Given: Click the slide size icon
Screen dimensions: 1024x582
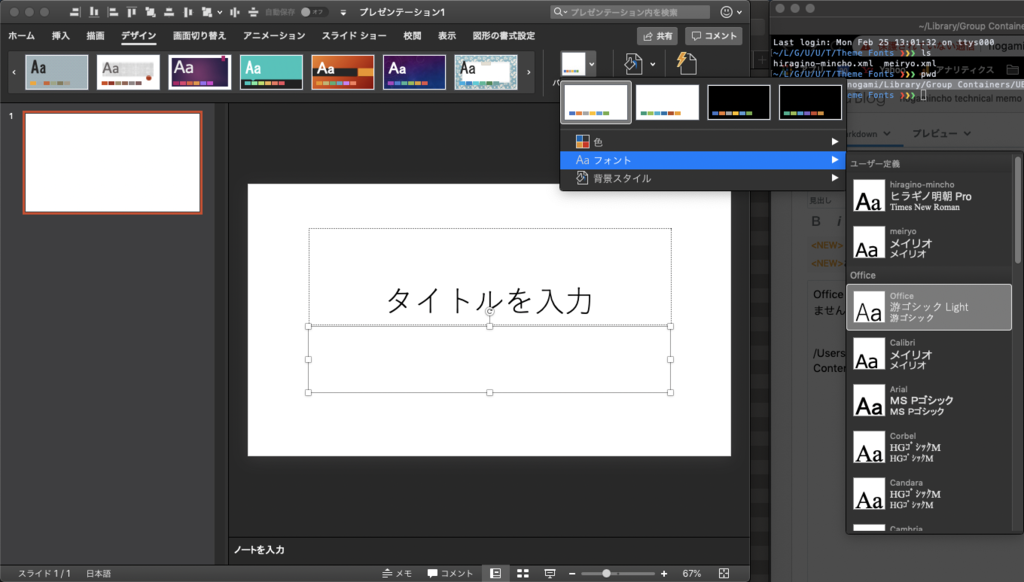Looking at the screenshot, I should point(633,63).
